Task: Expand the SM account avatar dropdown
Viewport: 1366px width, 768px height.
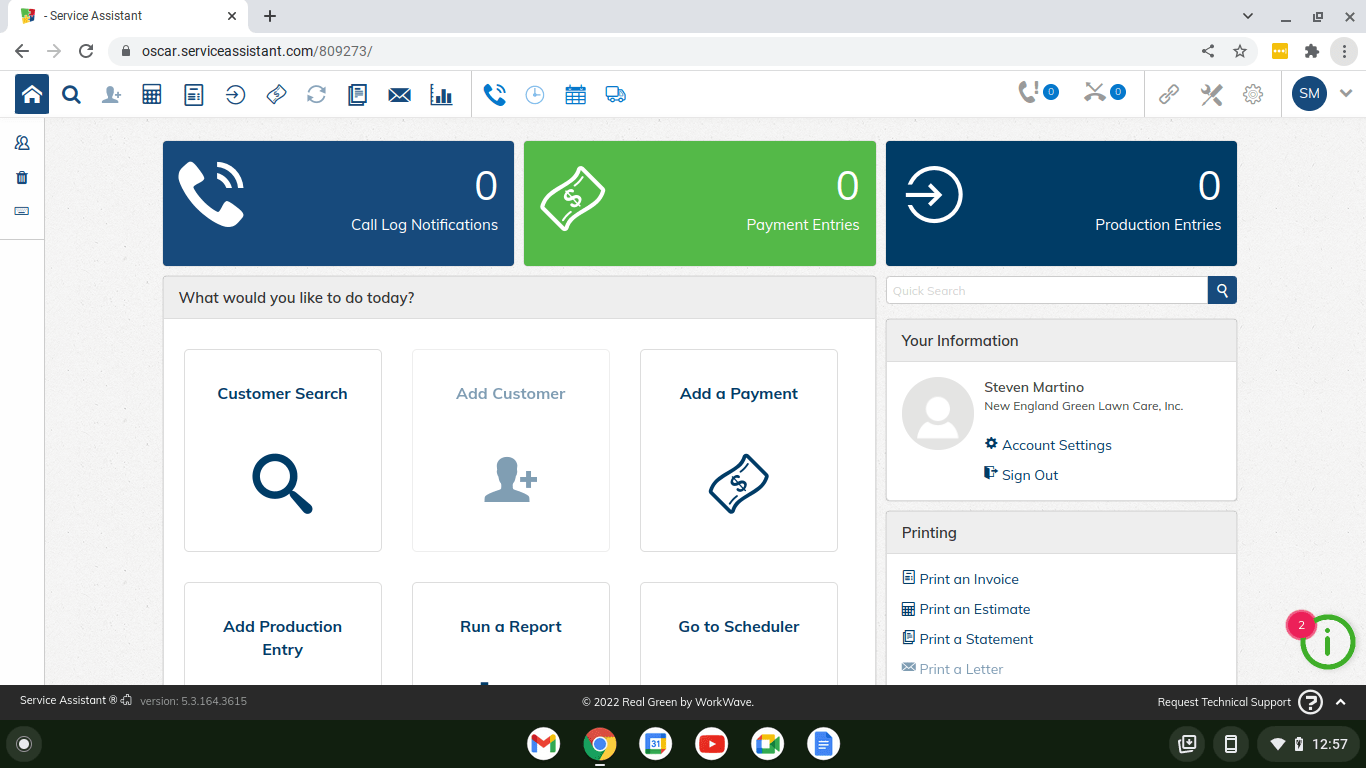Action: [x=1308, y=93]
